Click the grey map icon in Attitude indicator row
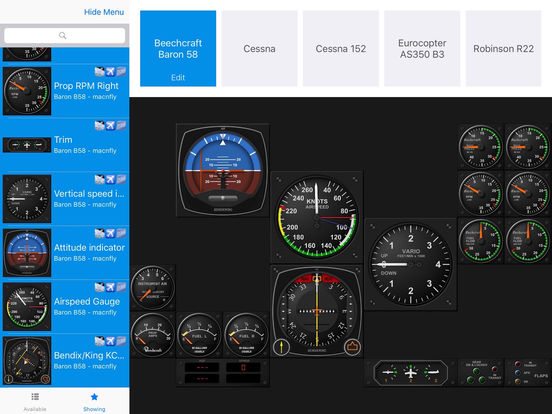Screen dimensions: 552x414 [121, 233]
